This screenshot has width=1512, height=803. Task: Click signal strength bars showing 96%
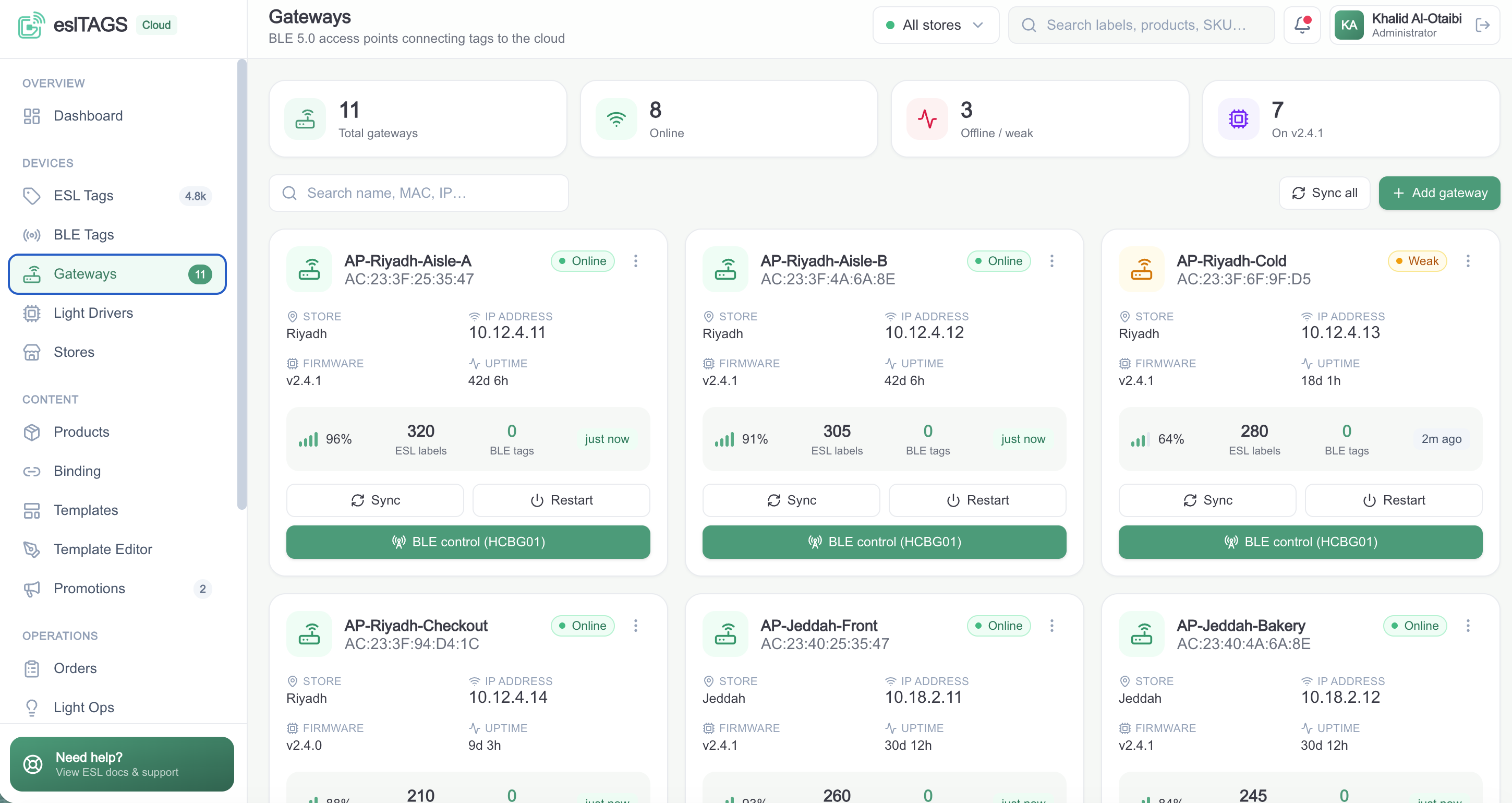click(308, 439)
